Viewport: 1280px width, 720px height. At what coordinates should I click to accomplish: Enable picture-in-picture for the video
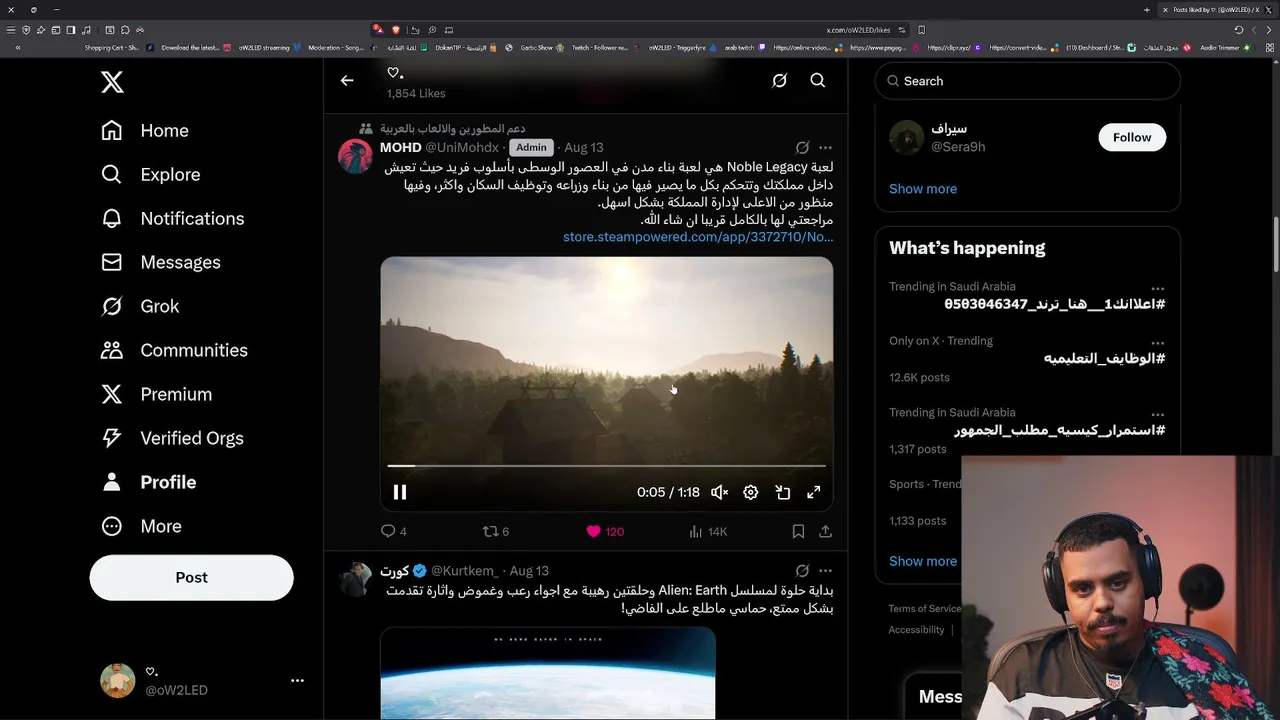coord(783,492)
